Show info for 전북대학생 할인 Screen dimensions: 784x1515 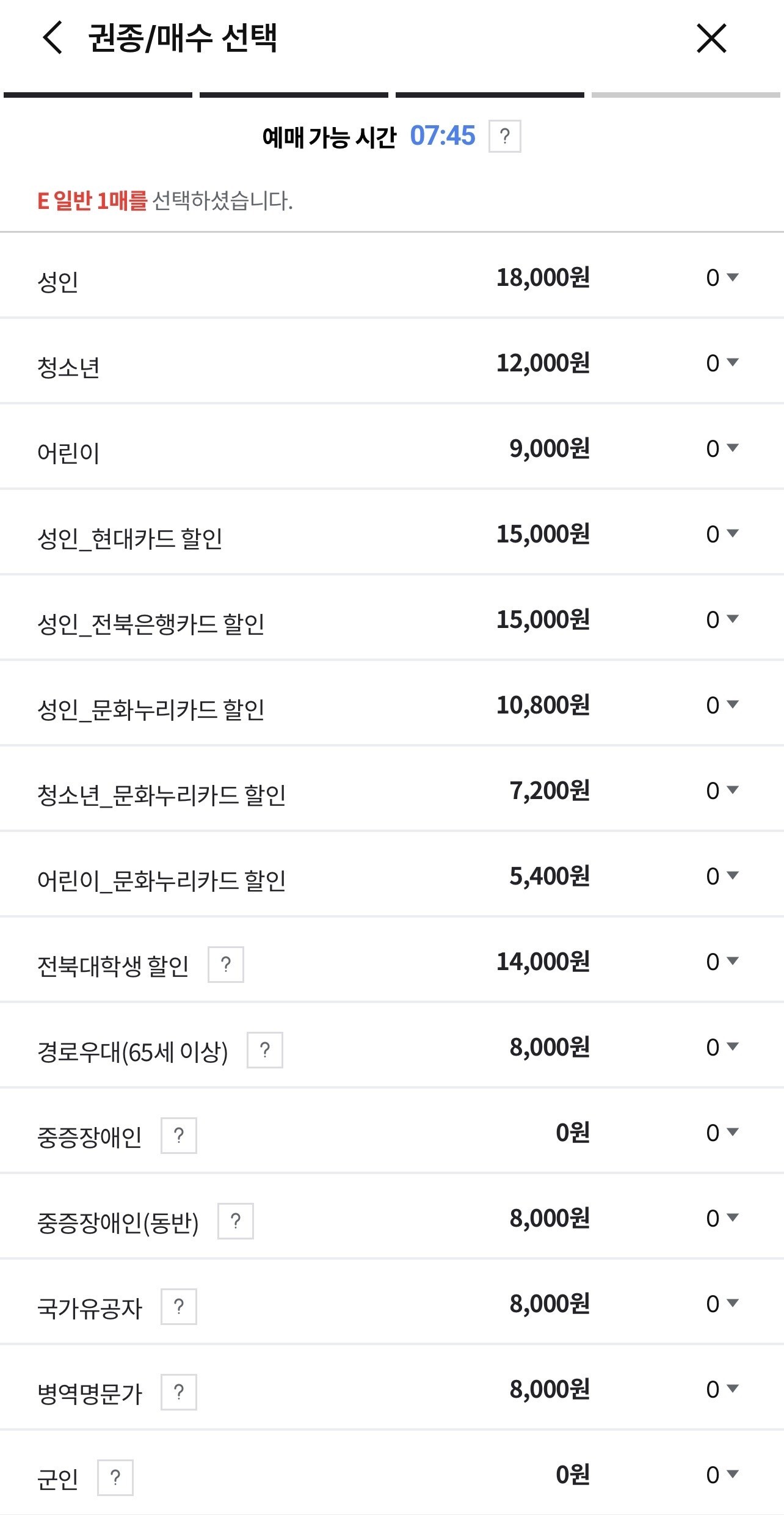(226, 965)
